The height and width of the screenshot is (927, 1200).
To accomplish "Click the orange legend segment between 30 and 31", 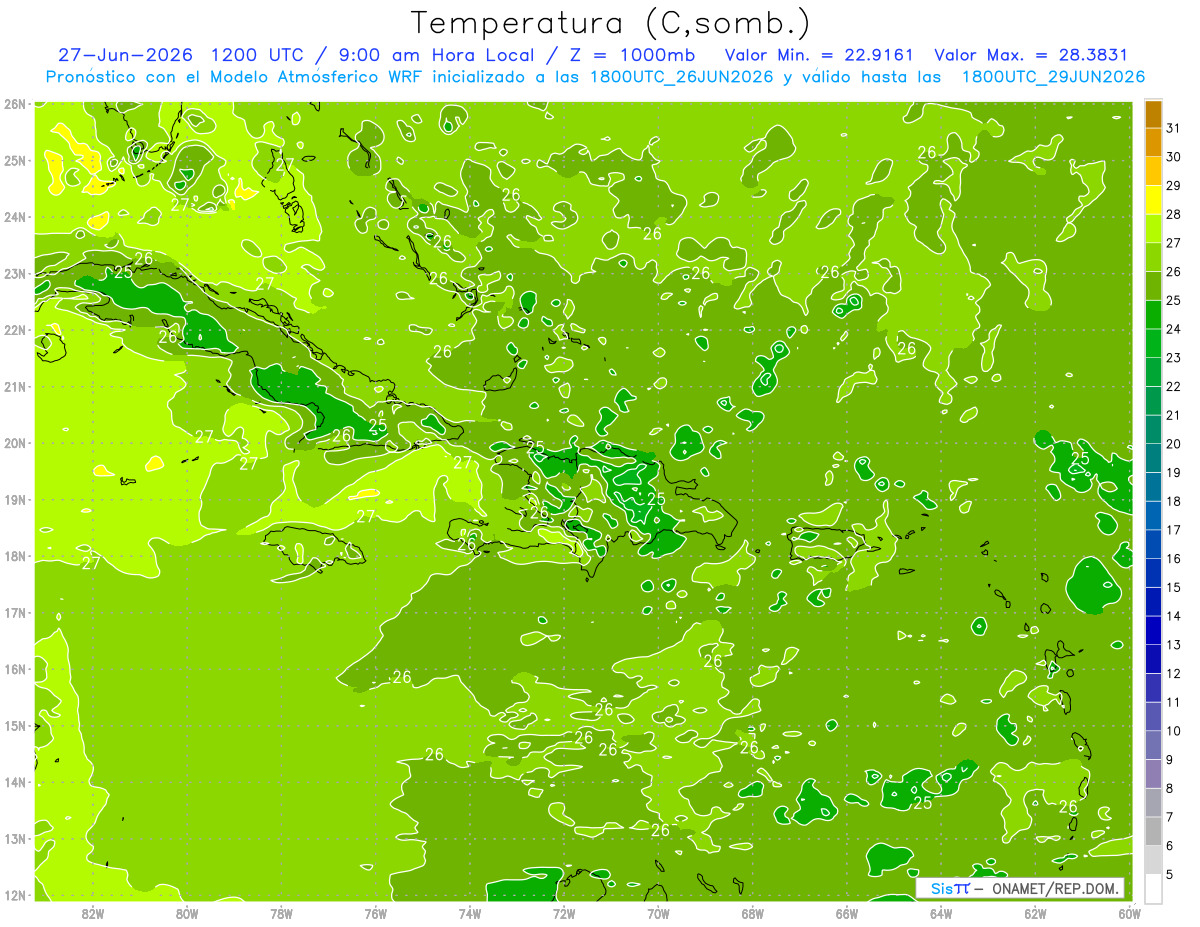I will click(1153, 142).
